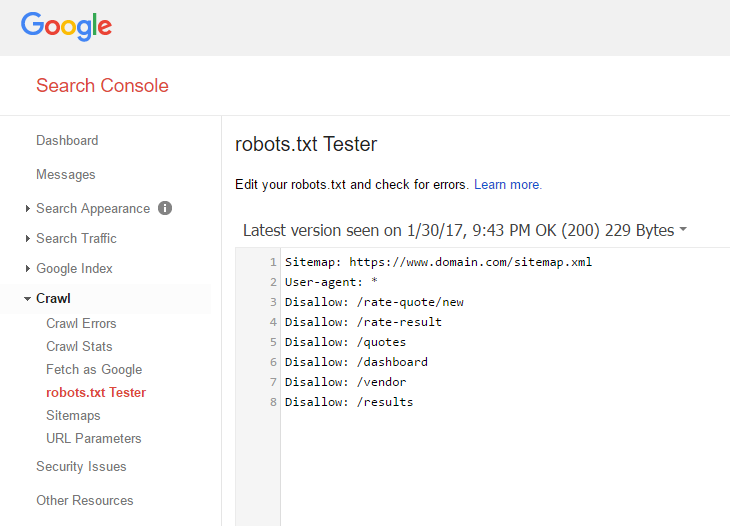Image resolution: width=730 pixels, height=526 pixels.
Task: Place cursor on the Sitemap line in editor
Action: (438, 262)
